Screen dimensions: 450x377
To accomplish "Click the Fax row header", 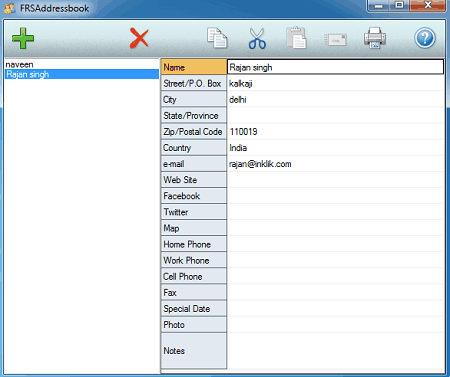I will [194, 292].
